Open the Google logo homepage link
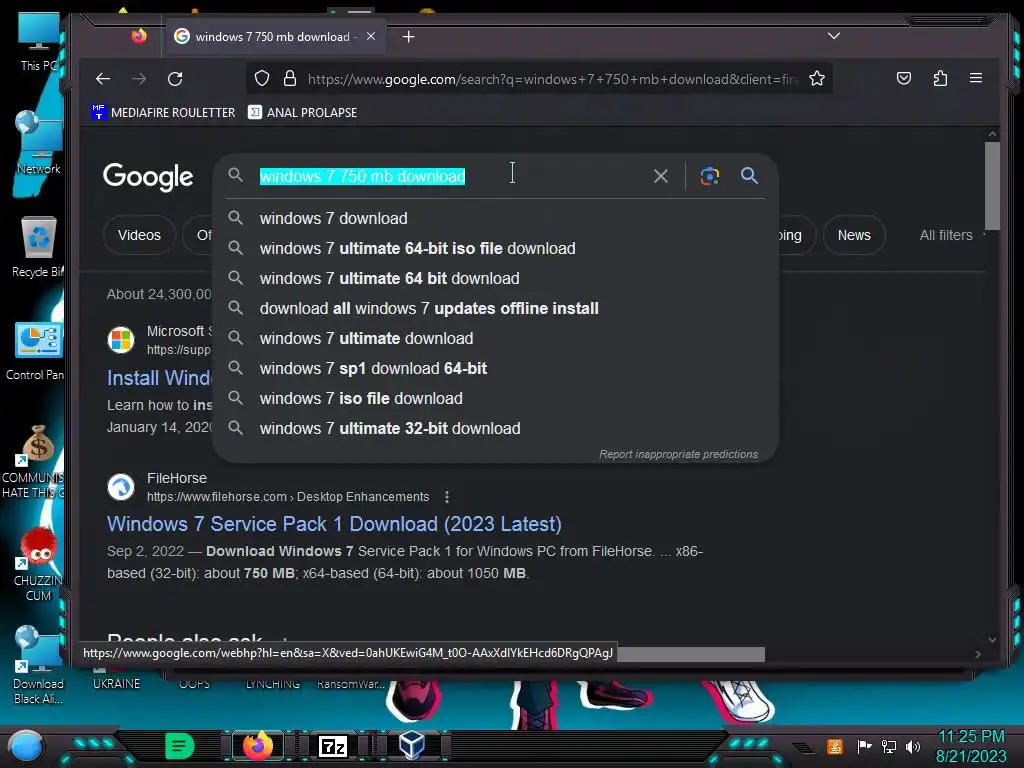This screenshot has height=768, width=1024. click(x=148, y=176)
